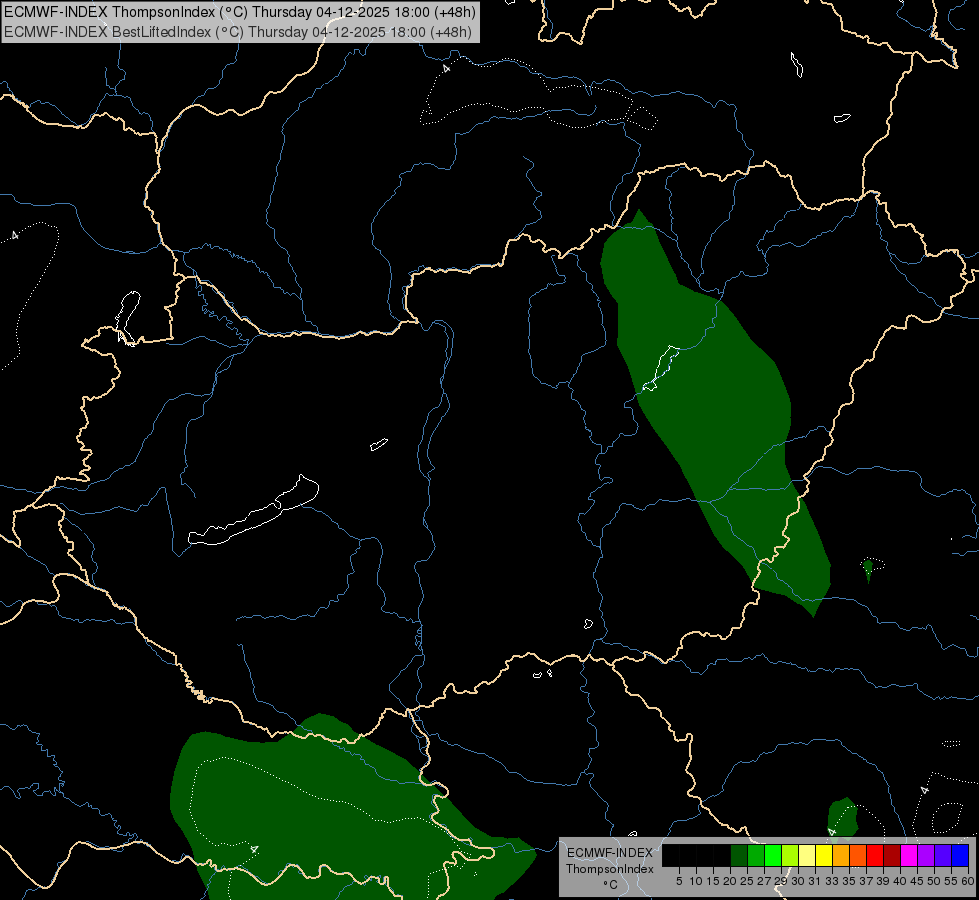The height and width of the screenshot is (900, 979).
Task: Click the dark green 20–25 legend swatch
Action: coord(739,855)
